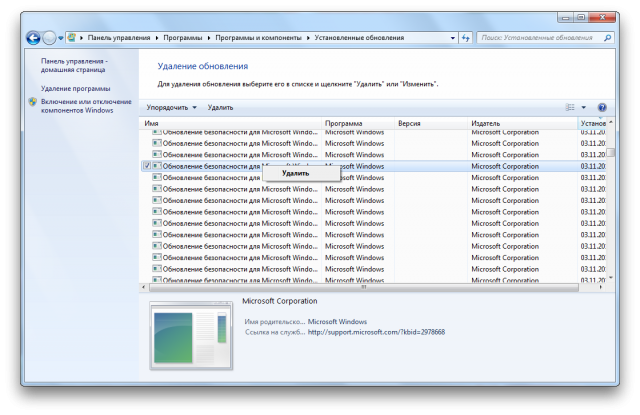Image resolution: width=640 pixels, height=415 pixels.
Task: Click the horizontal scrollbar left arrow
Action: coord(143,287)
